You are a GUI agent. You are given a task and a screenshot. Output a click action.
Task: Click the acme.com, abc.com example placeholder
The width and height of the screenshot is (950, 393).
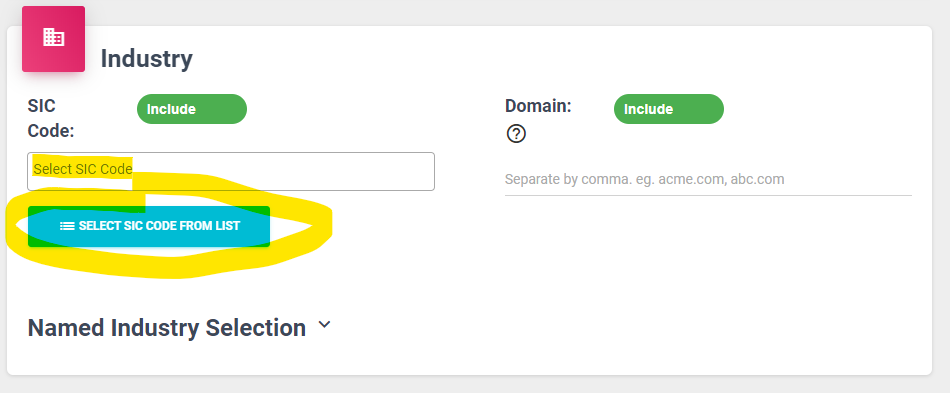click(722, 179)
